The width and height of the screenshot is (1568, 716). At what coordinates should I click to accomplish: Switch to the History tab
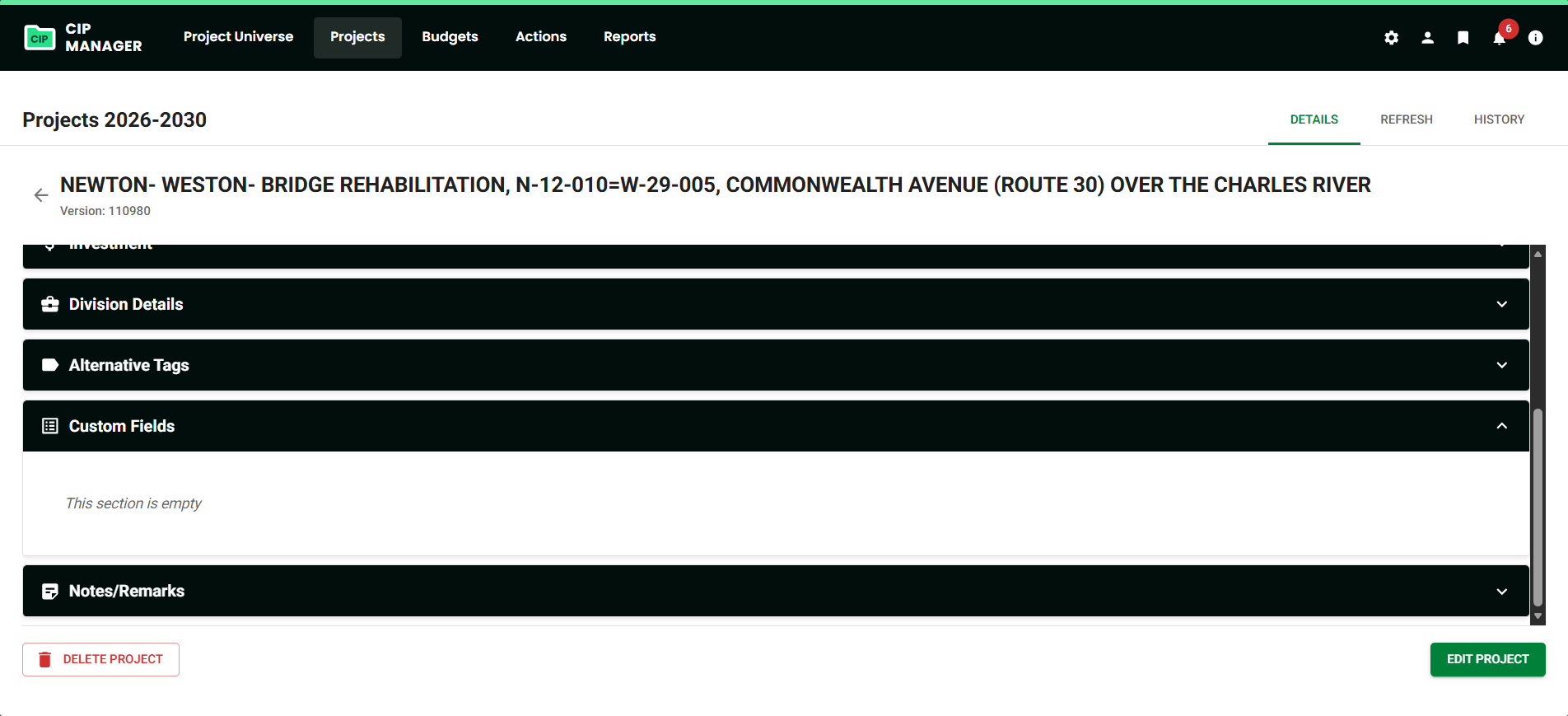(1499, 119)
